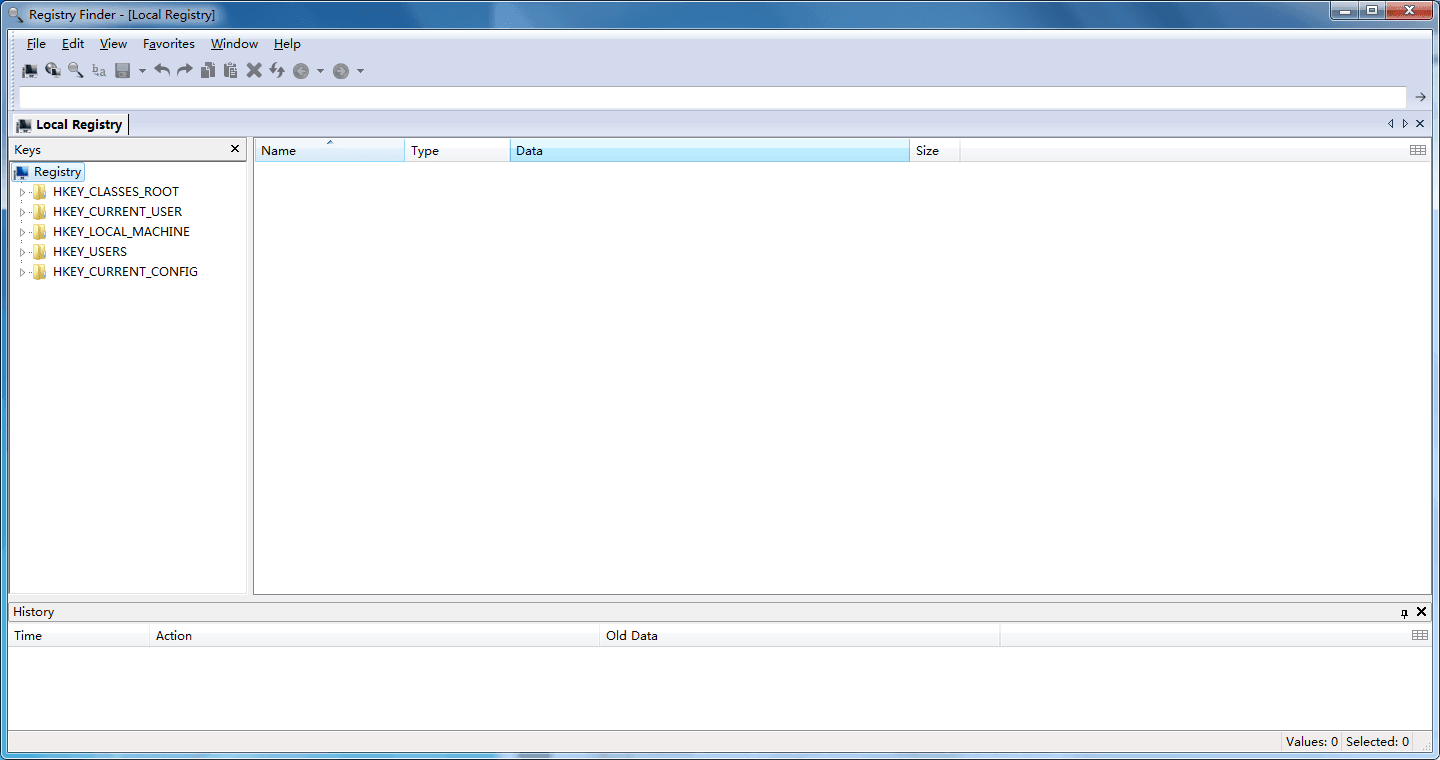Close the active Local Registry tab
This screenshot has width=1440, height=760.
(x=1420, y=124)
